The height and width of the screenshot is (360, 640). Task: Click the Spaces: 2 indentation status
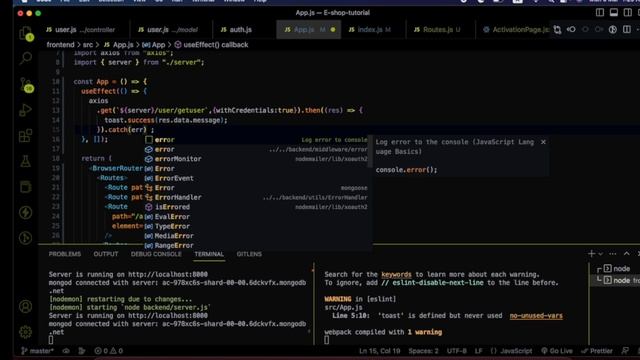[x=423, y=351]
